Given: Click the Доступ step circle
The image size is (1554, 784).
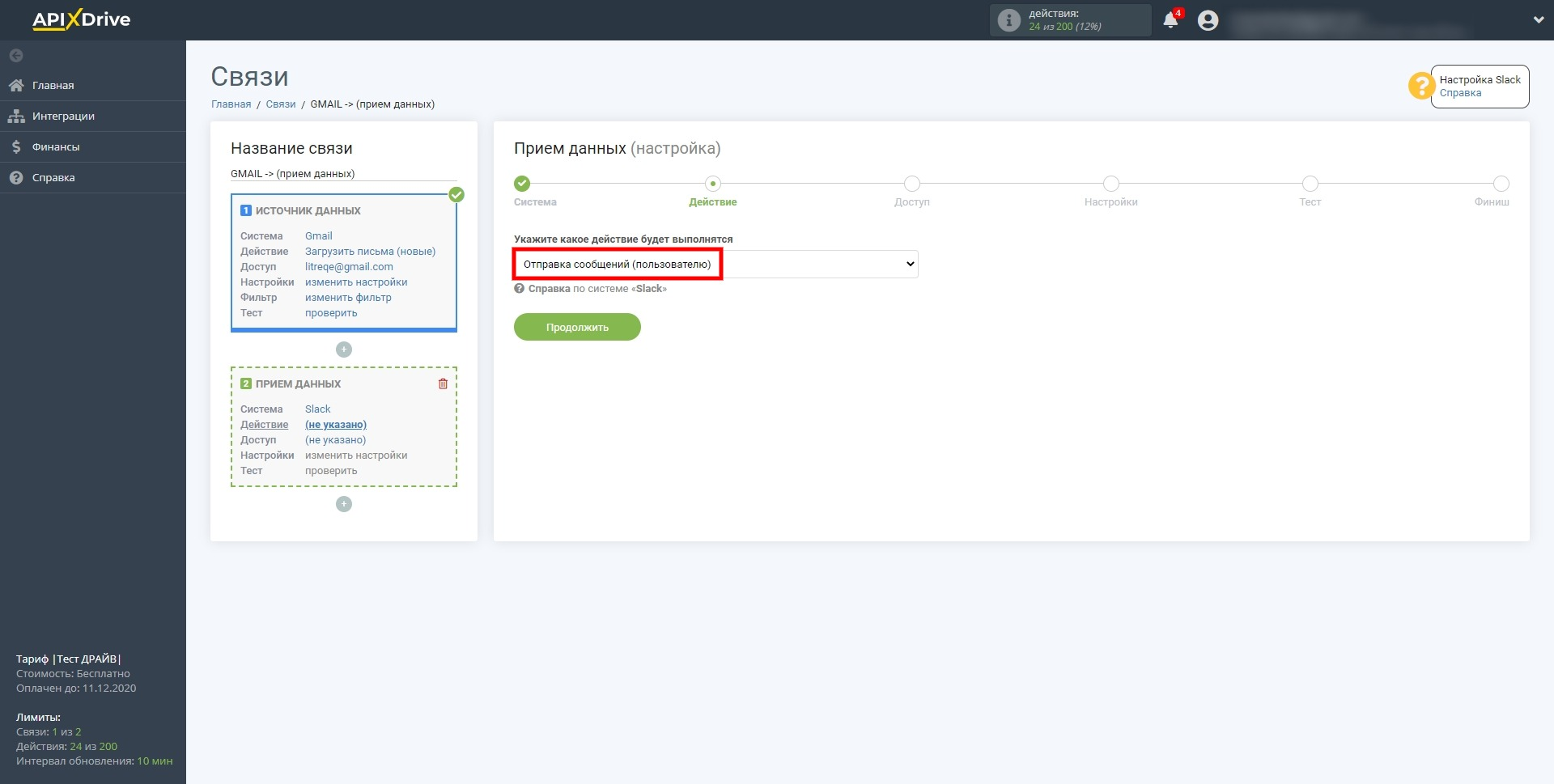Looking at the screenshot, I should (x=912, y=184).
